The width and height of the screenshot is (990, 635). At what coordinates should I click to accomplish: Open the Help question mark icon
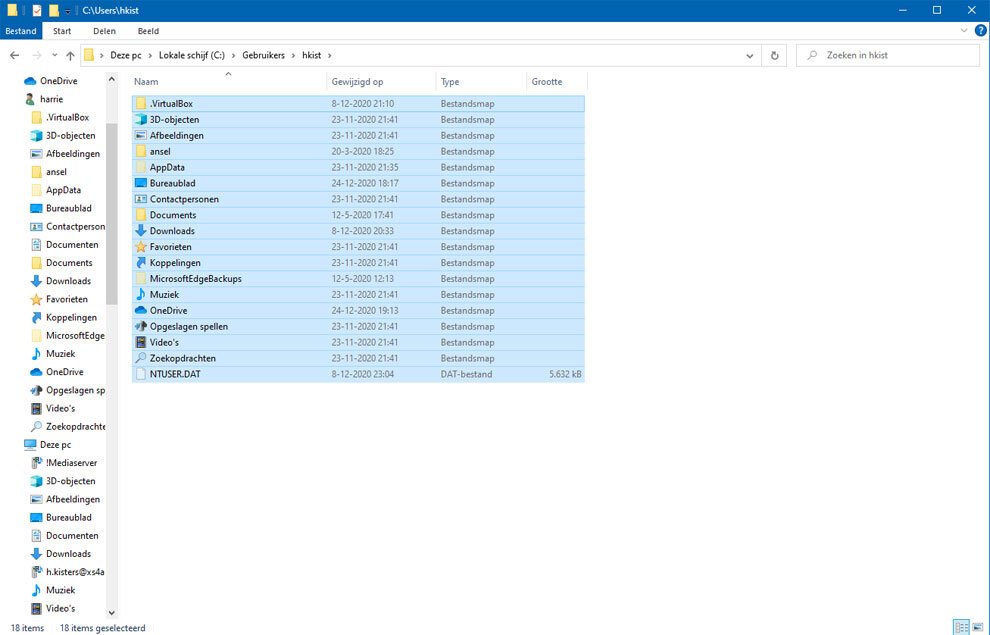(981, 30)
